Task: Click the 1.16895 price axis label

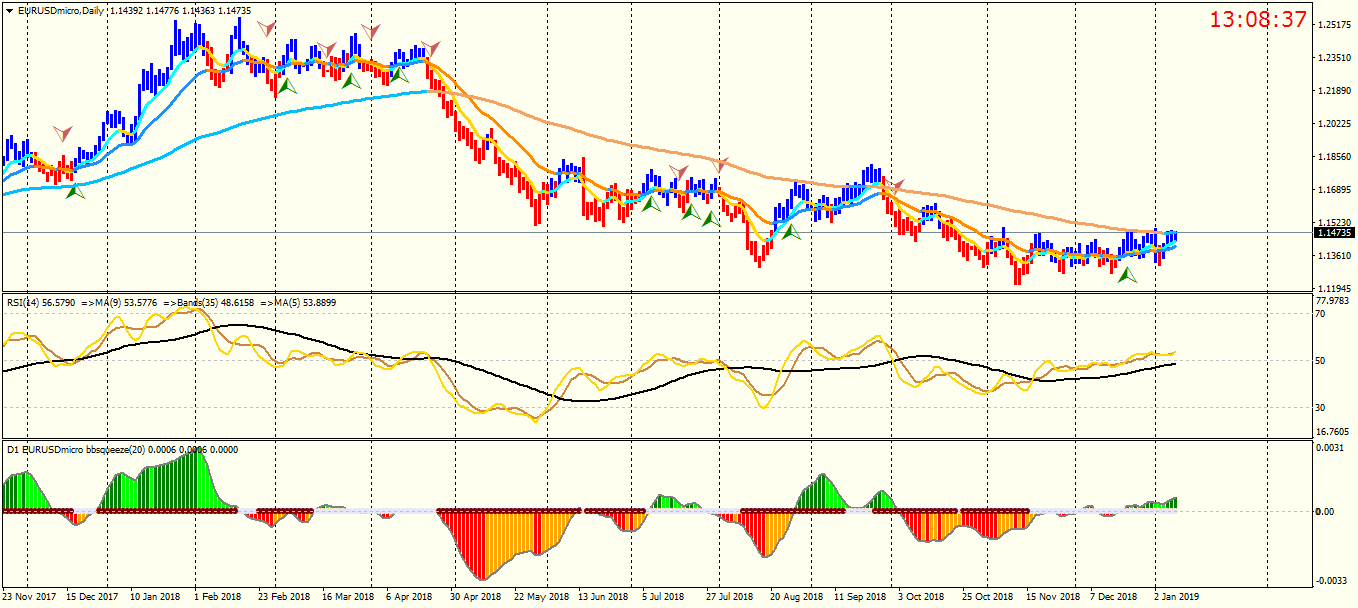Action: pyautogui.click(x=1336, y=190)
